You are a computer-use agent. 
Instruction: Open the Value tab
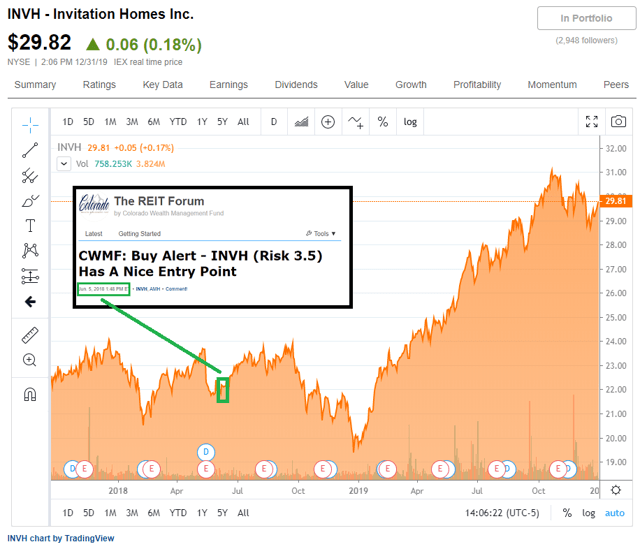(356, 84)
